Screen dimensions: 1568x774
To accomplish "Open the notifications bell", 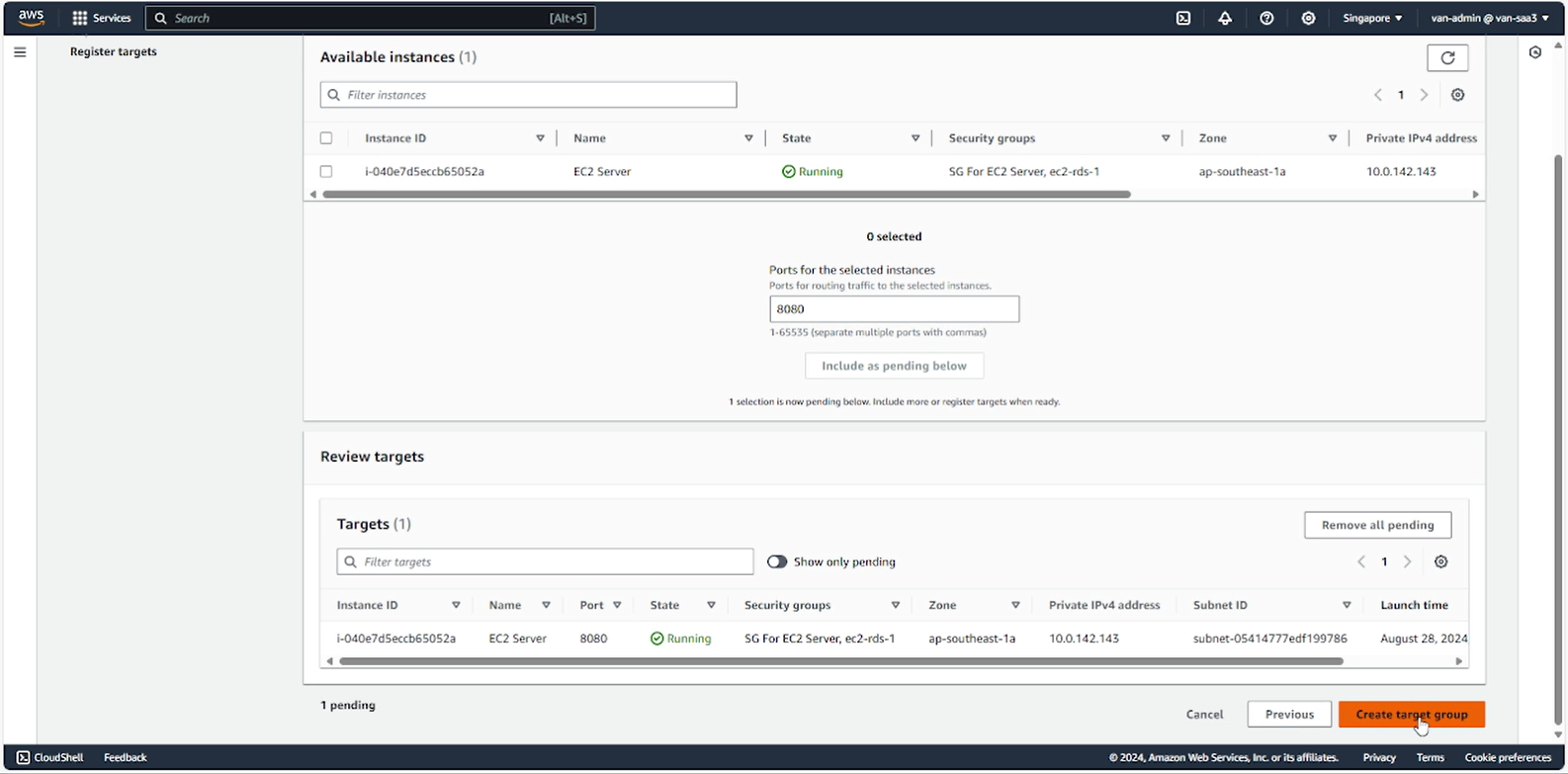I will [x=1225, y=18].
